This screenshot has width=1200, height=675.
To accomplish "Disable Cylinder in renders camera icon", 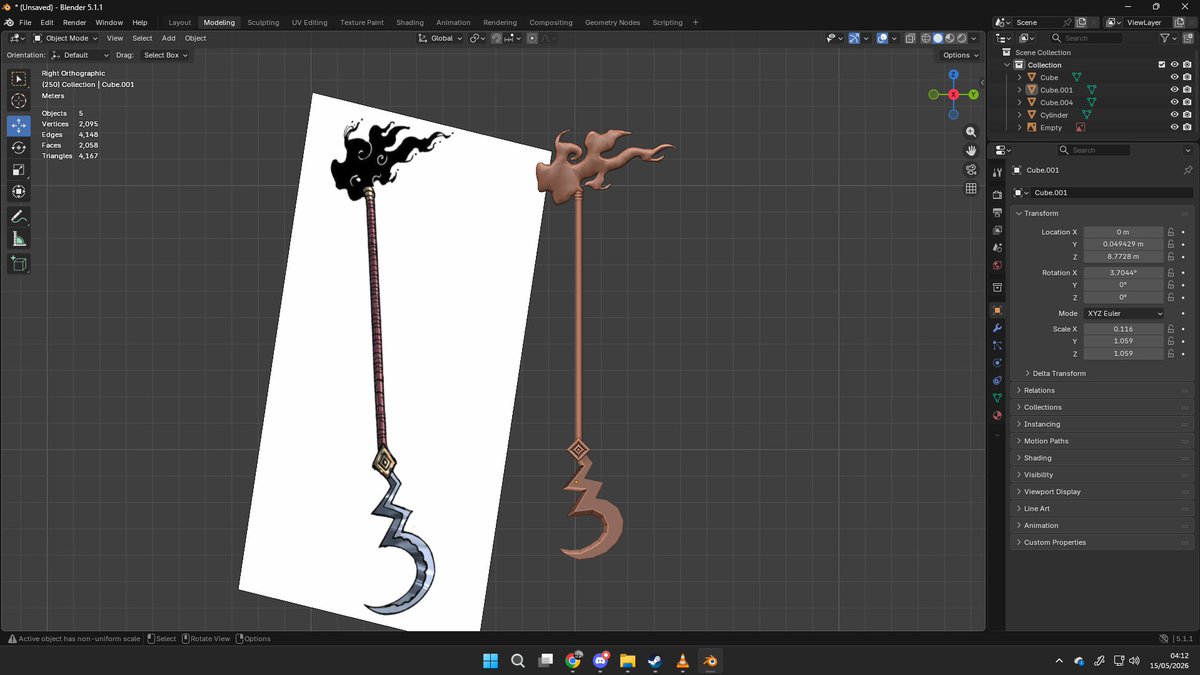I will 1187,115.
